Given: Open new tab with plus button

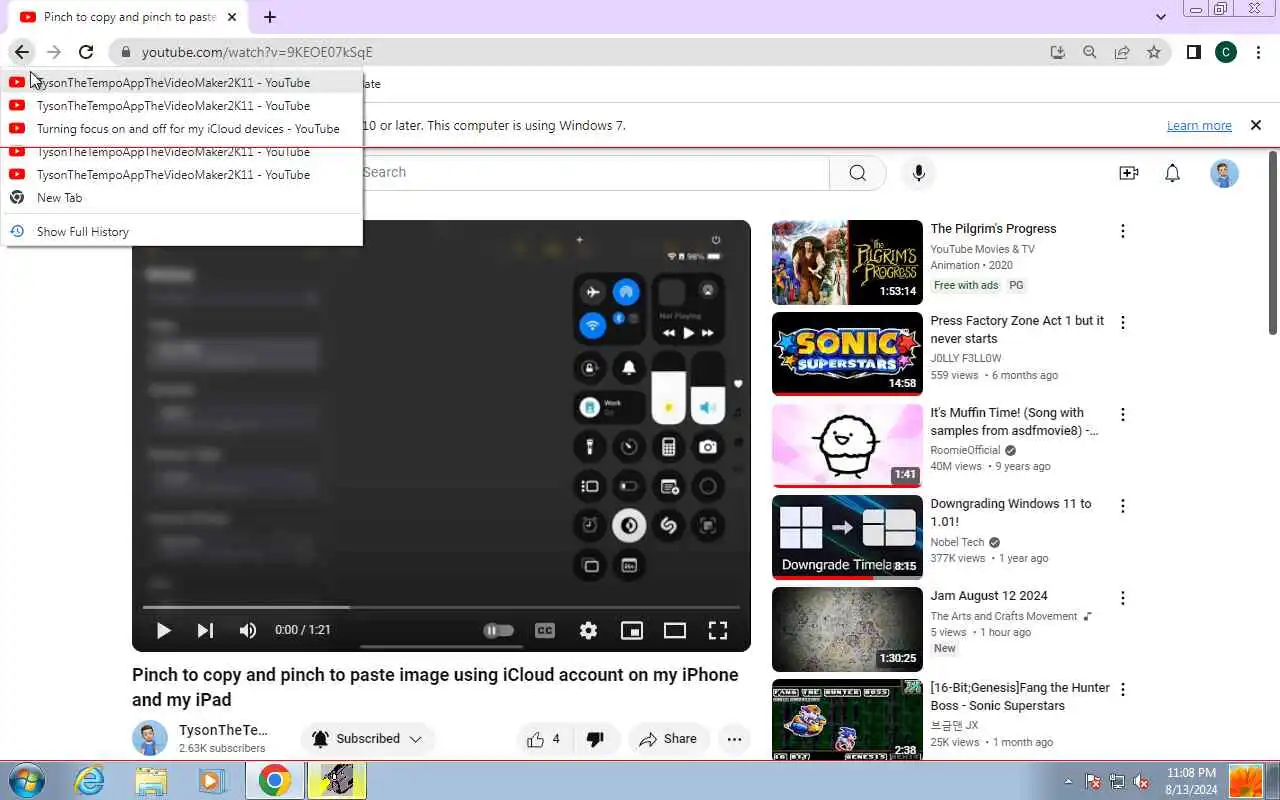Looking at the screenshot, I should click(270, 17).
